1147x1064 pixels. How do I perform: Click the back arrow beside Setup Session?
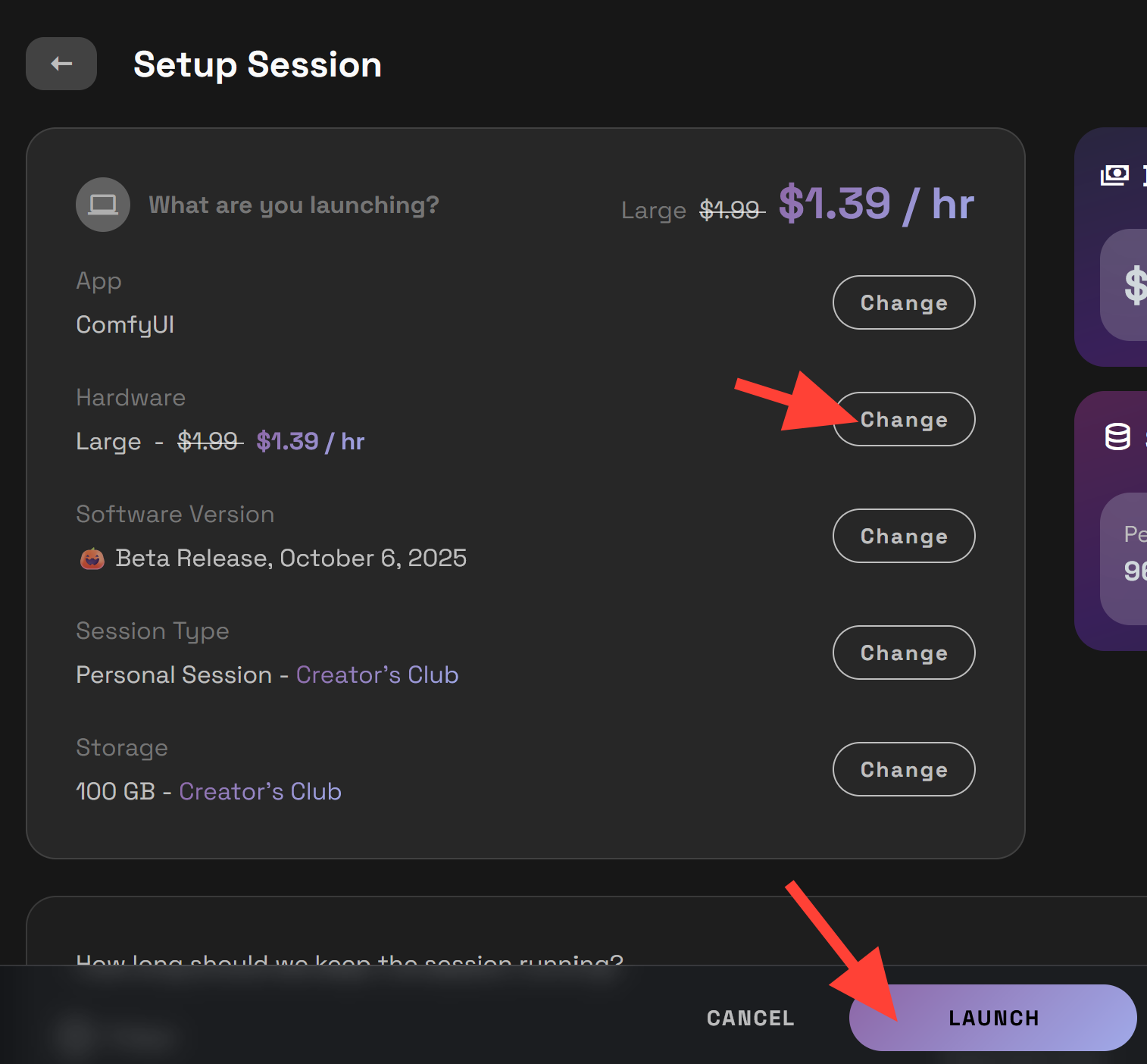pos(61,64)
